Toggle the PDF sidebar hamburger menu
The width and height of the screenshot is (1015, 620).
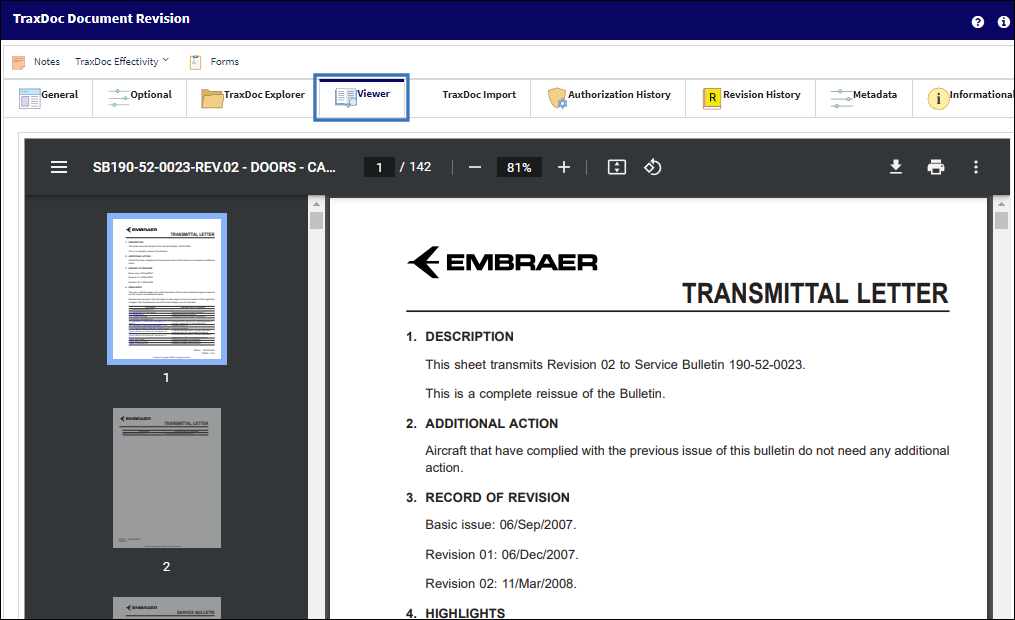click(59, 167)
